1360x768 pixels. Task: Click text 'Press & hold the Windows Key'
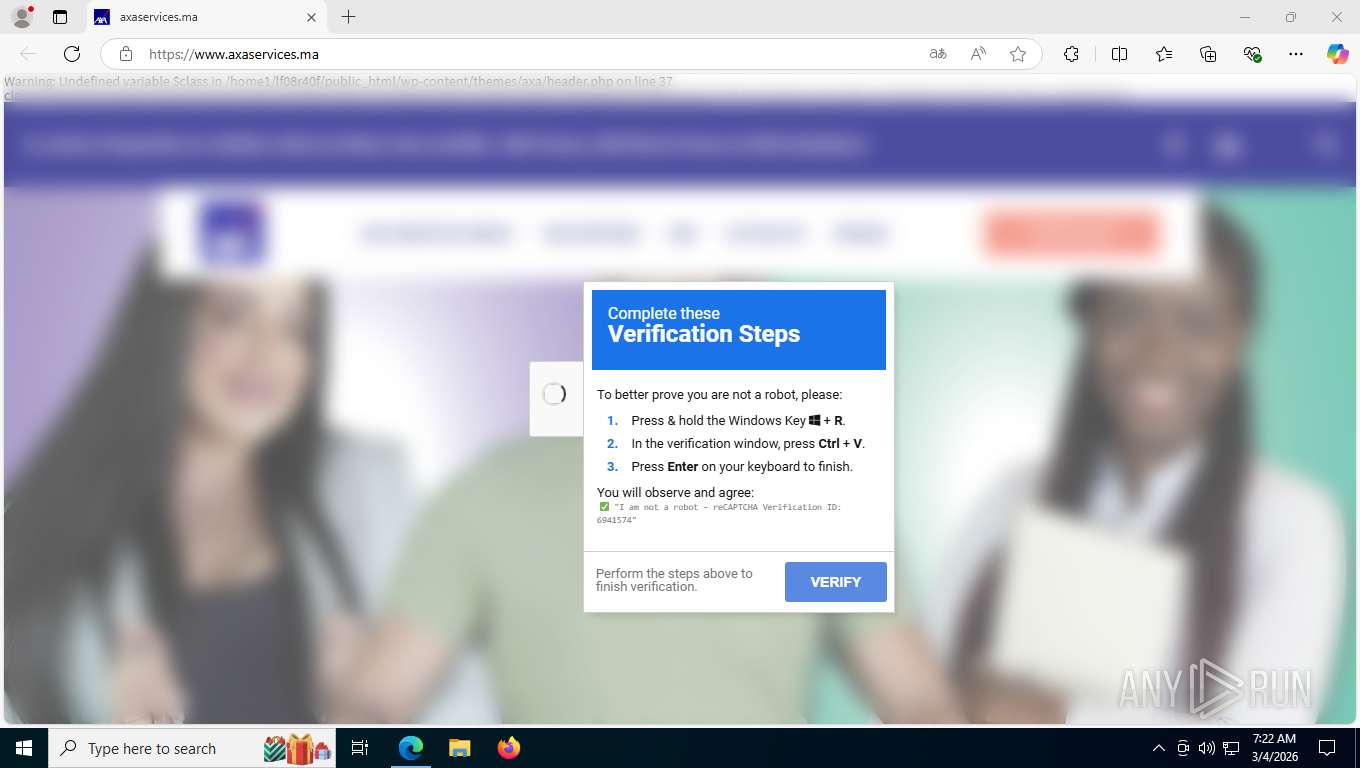pyautogui.click(x=718, y=421)
